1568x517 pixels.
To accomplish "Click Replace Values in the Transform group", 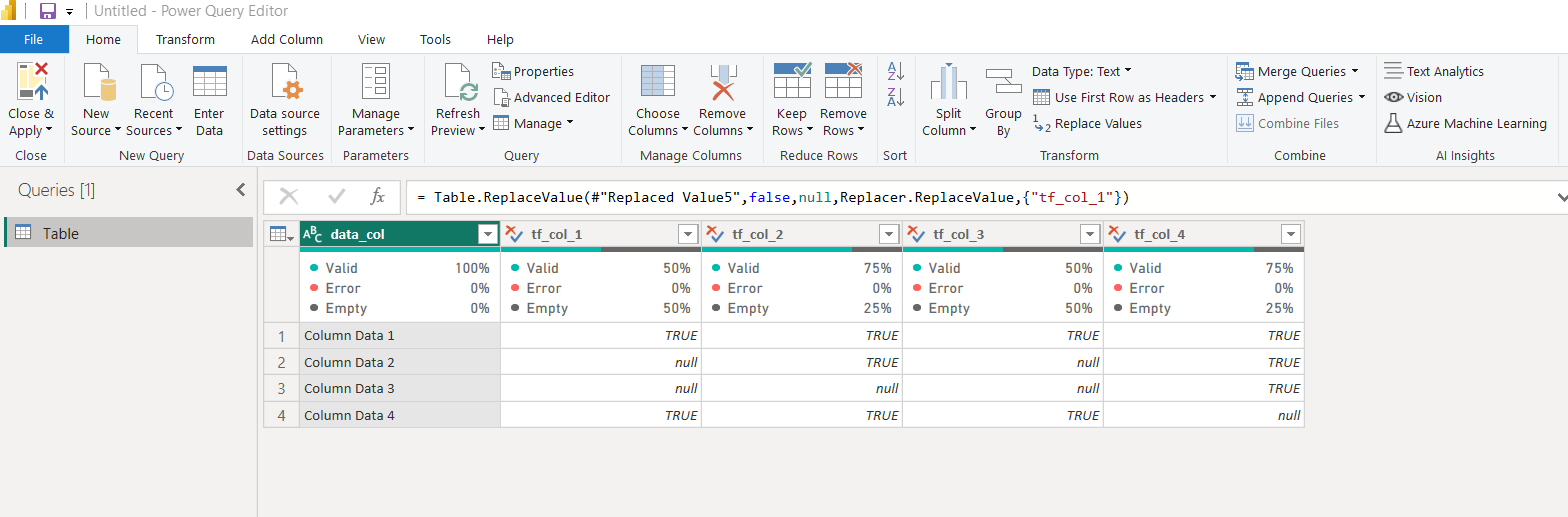I will pos(1087,123).
